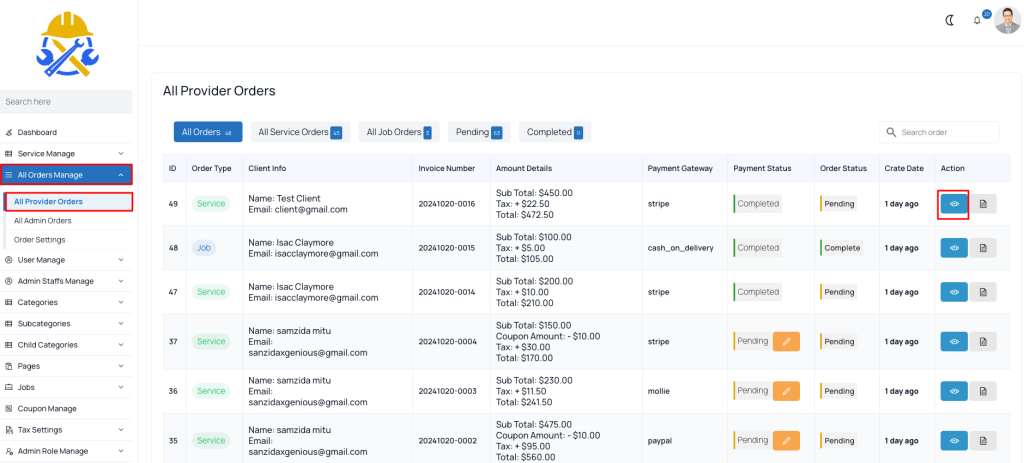Expand Categories menu
This screenshot has width=1024, height=463.
[66, 302]
